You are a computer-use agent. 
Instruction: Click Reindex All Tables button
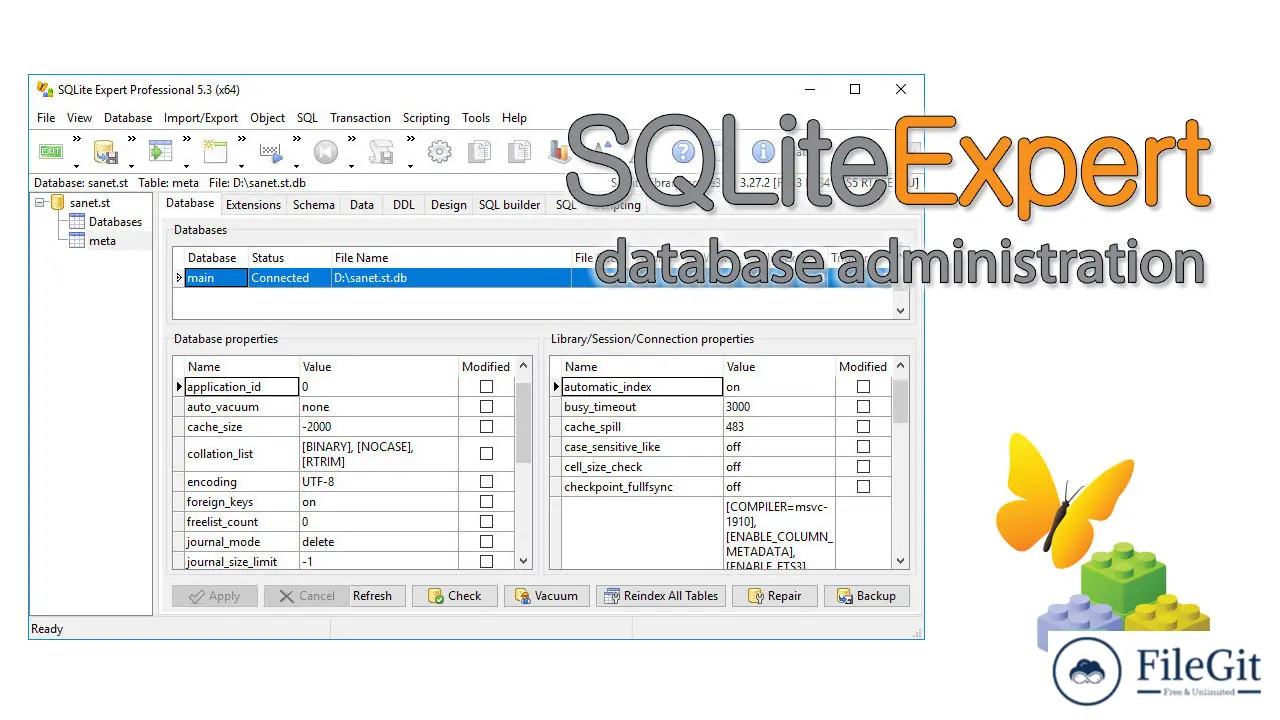click(660, 595)
